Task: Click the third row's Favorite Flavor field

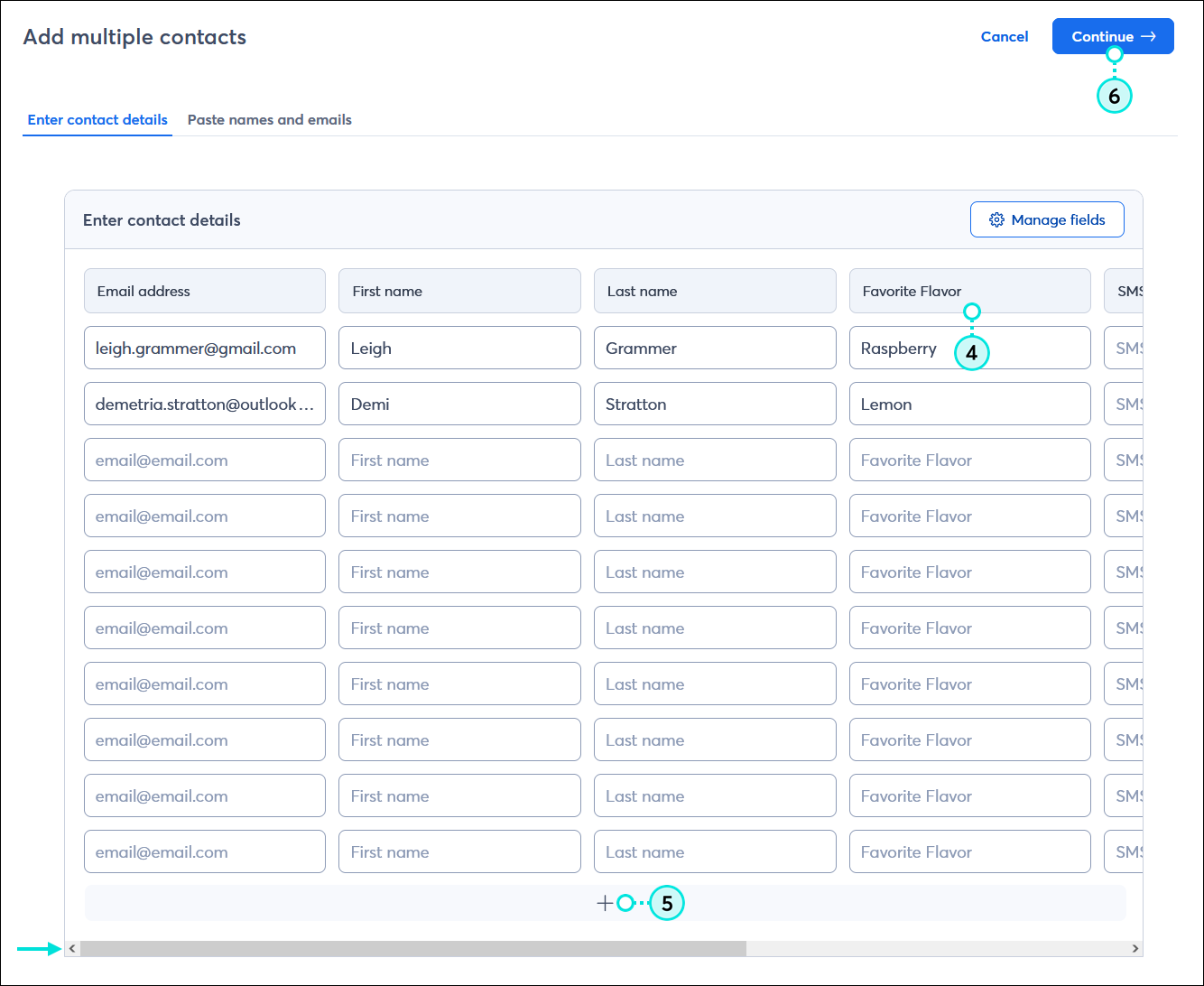Action: (x=970, y=460)
